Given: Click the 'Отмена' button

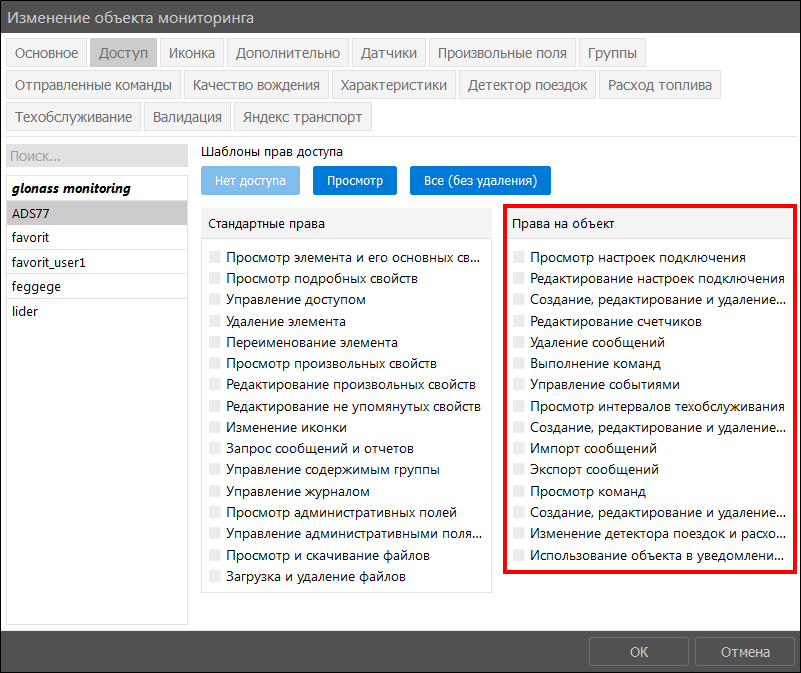Looking at the screenshot, I should (745, 652).
